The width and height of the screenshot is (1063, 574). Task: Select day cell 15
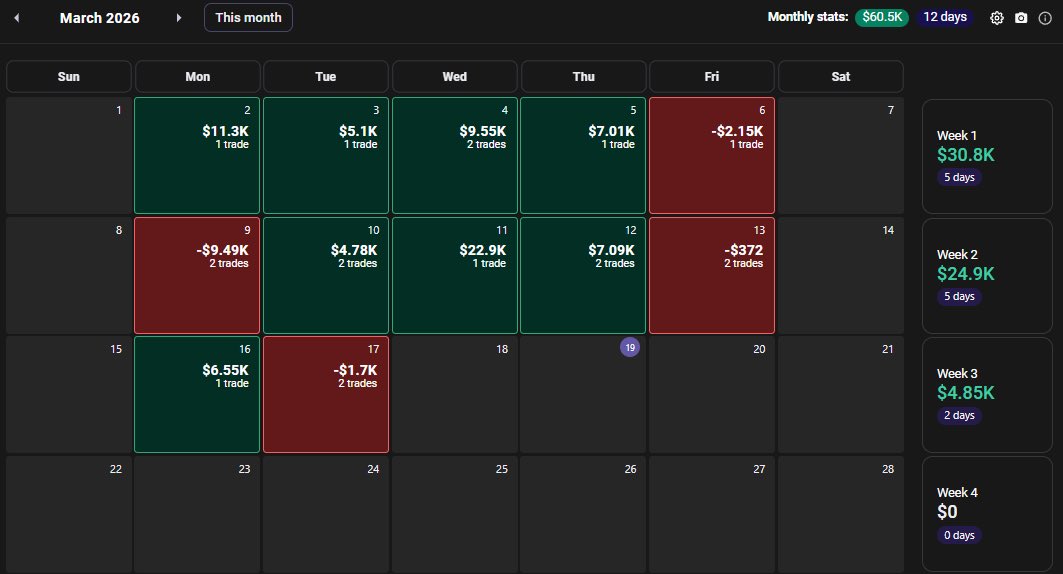coord(68,394)
